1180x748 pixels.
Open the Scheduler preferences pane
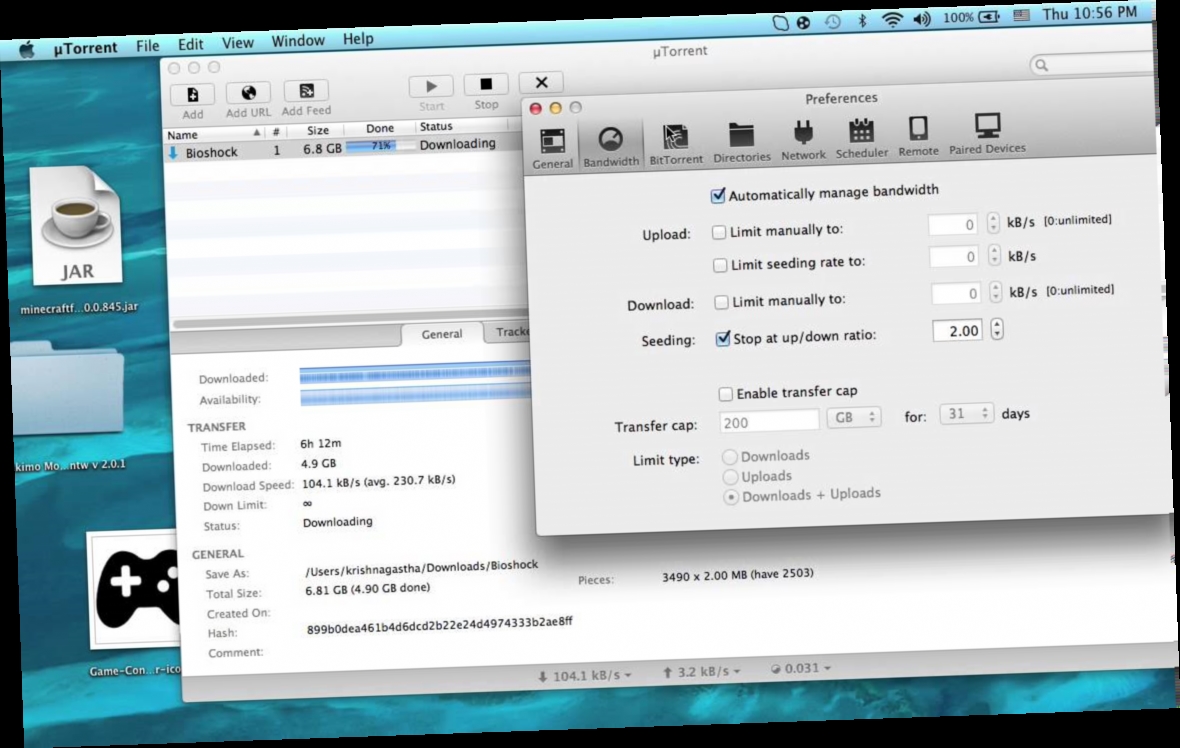[862, 140]
